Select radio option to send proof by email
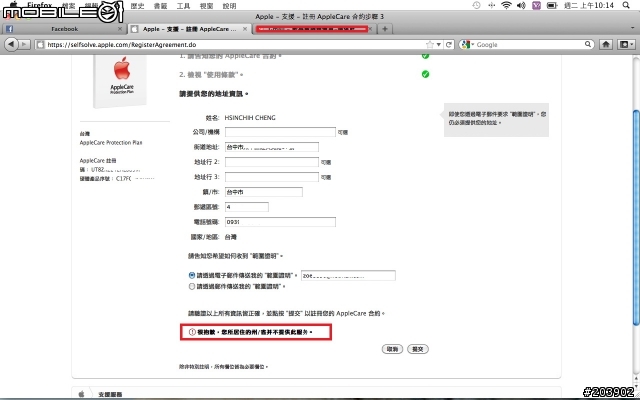This screenshot has height=400, width=640. (192, 276)
